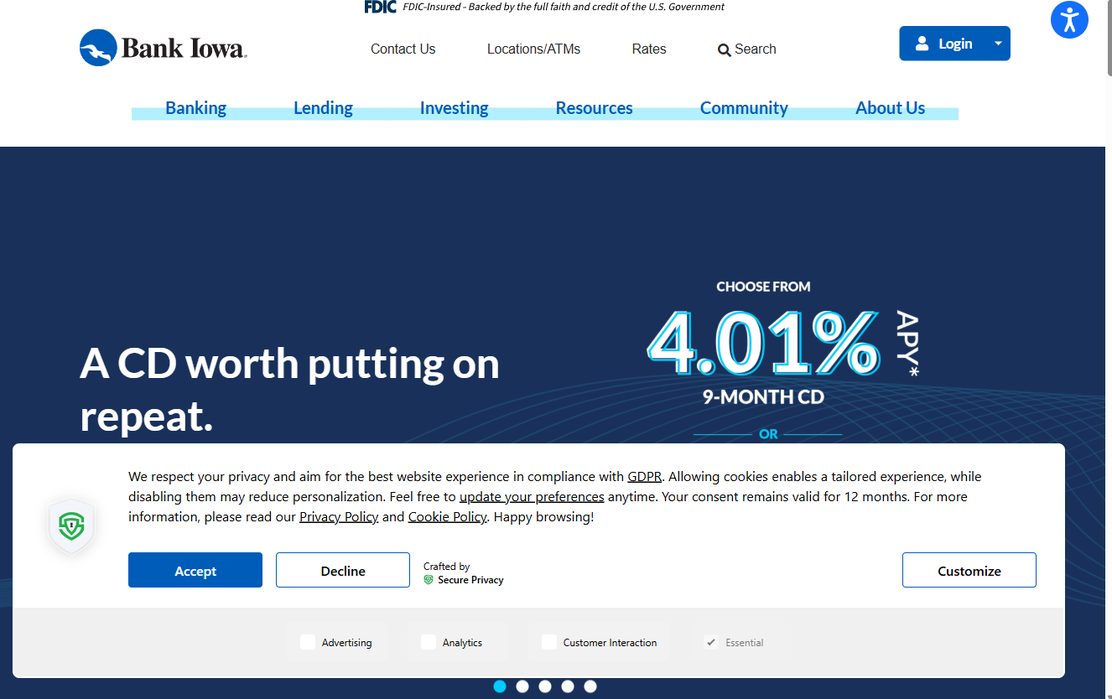Enable the Customer Interaction cookies checkbox

548,642
